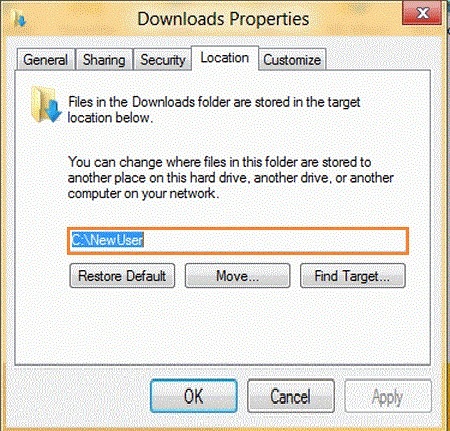
Task: Click the highlighted C:\NewUser path text
Action: tap(107, 240)
